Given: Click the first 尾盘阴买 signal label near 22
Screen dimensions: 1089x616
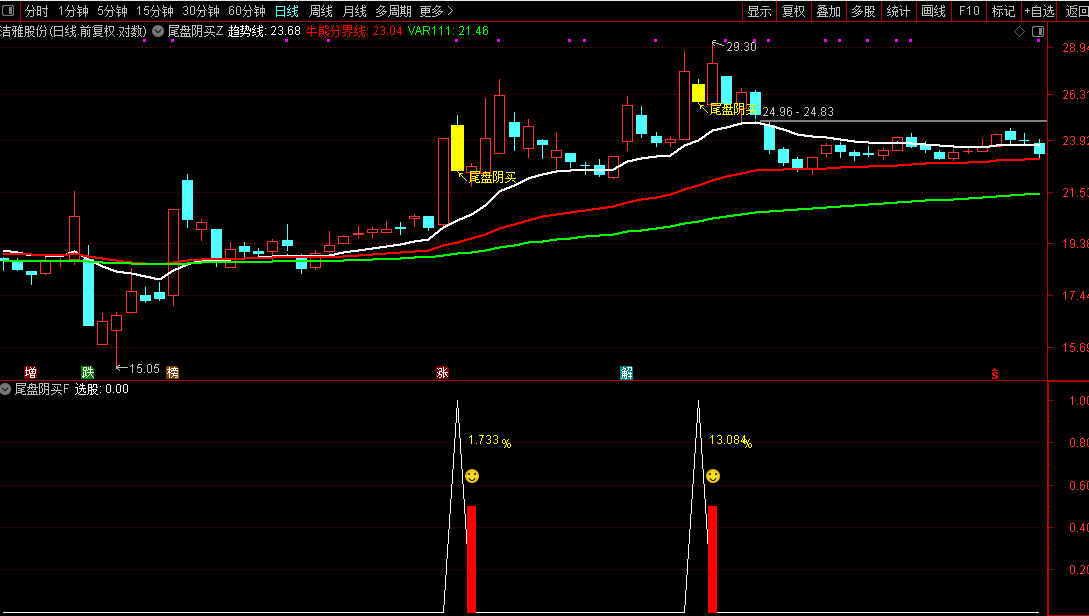Looking at the screenshot, I should 492,178.
